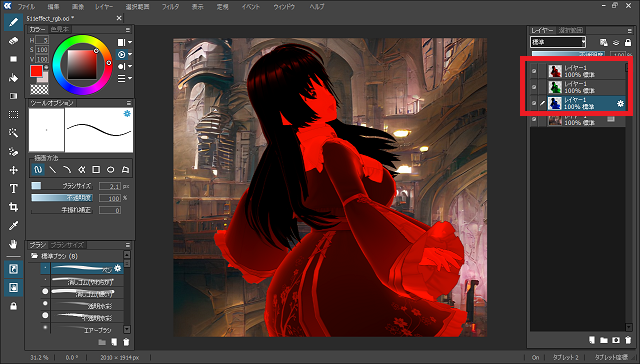Add new brush folder in brush panel
Viewport: 640px width, 364px height.
coord(102,342)
